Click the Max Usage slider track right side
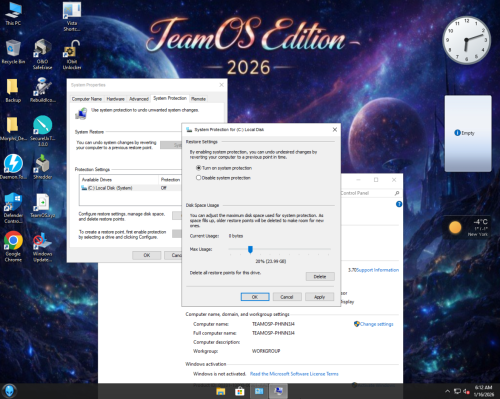The image size is (500, 399). 292,249
